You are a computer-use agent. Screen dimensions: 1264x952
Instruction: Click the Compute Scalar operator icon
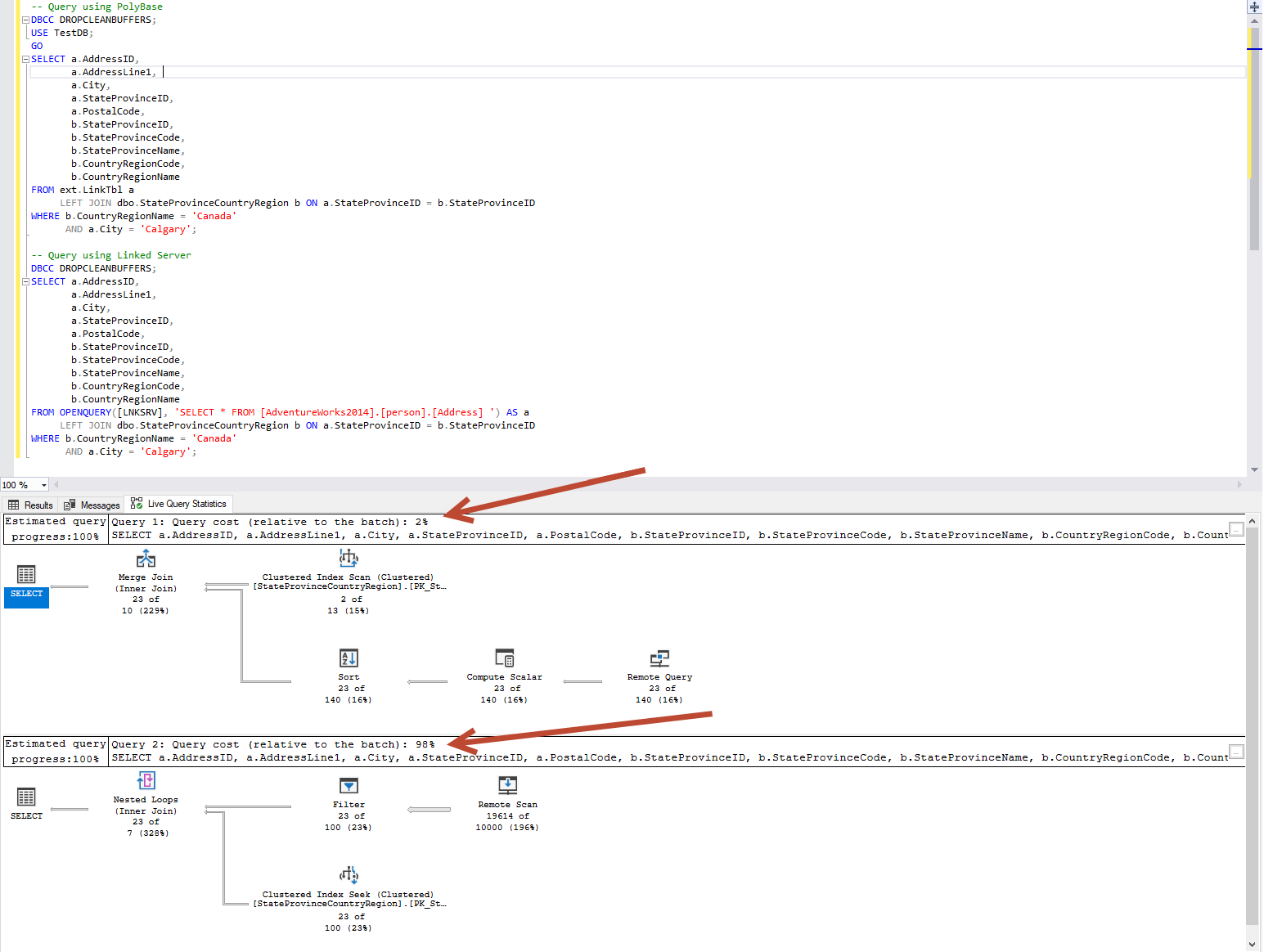tap(504, 658)
